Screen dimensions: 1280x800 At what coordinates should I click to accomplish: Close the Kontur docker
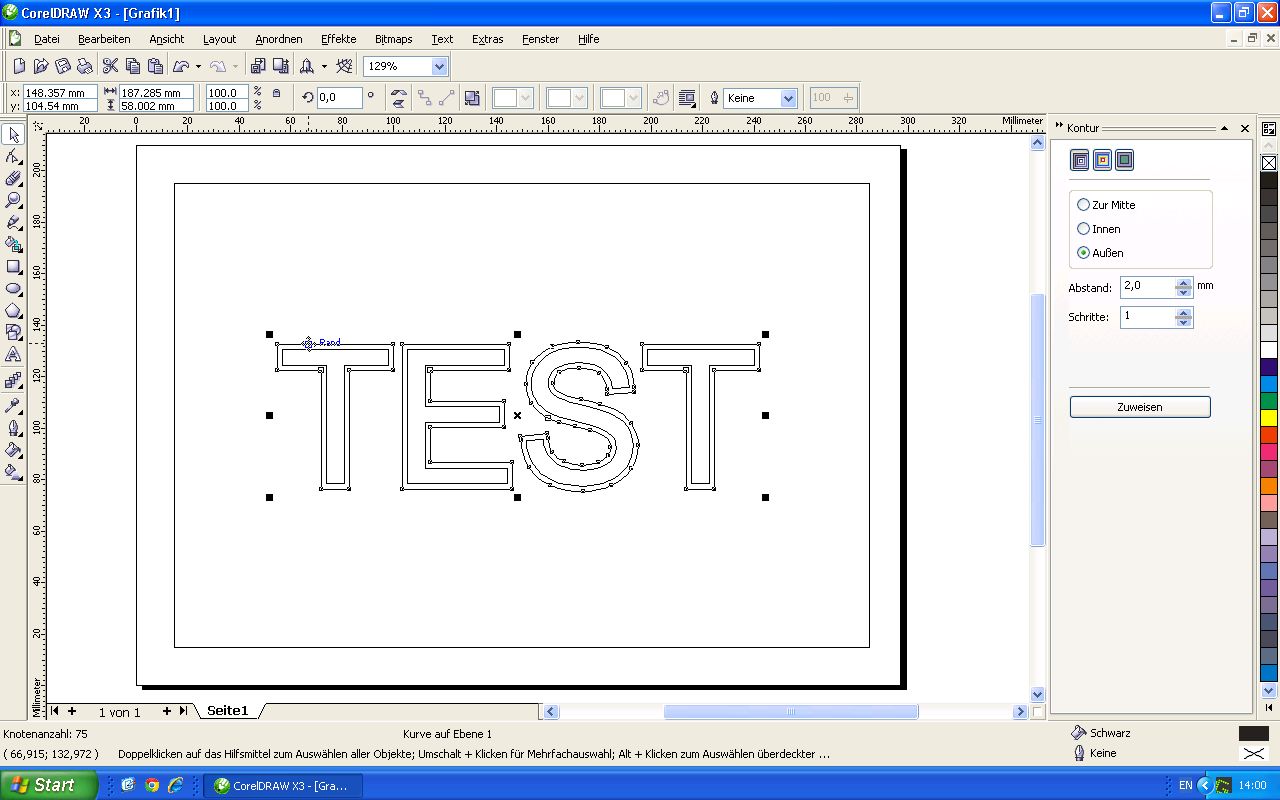(x=1245, y=128)
